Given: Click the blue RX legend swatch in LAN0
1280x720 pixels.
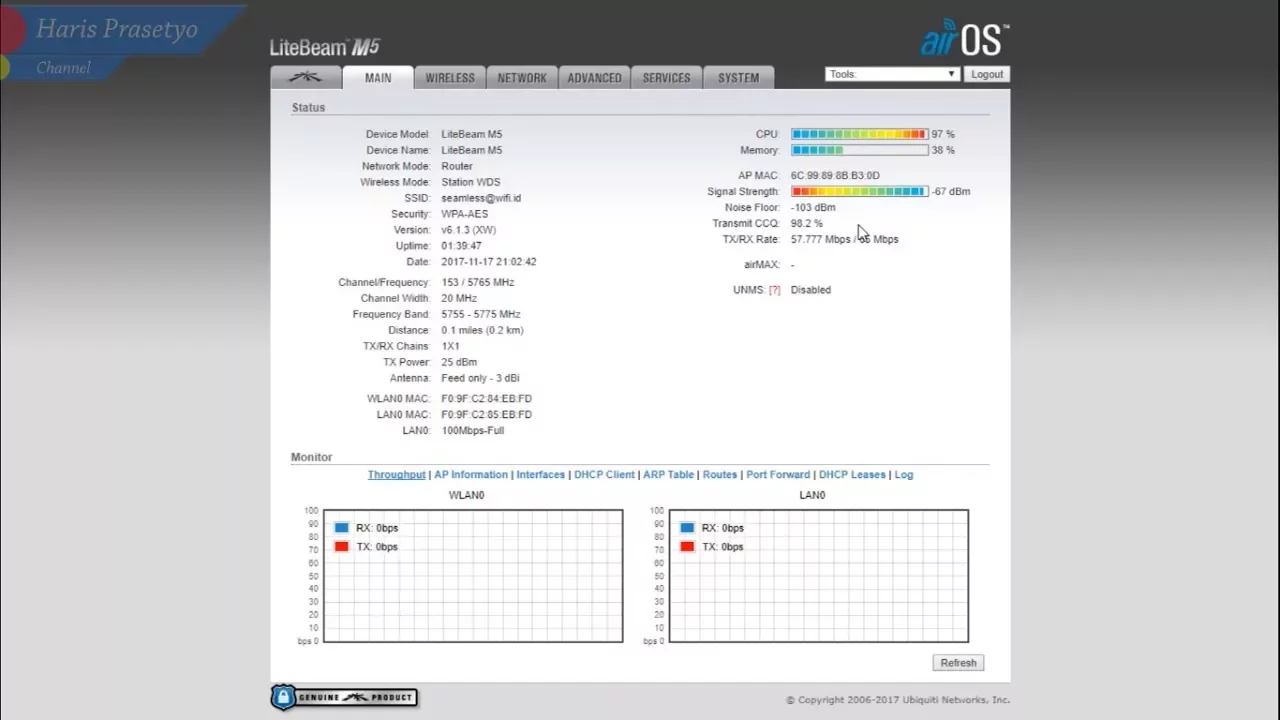Looking at the screenshot, I should pyautogui.click(x=687, y=528).
